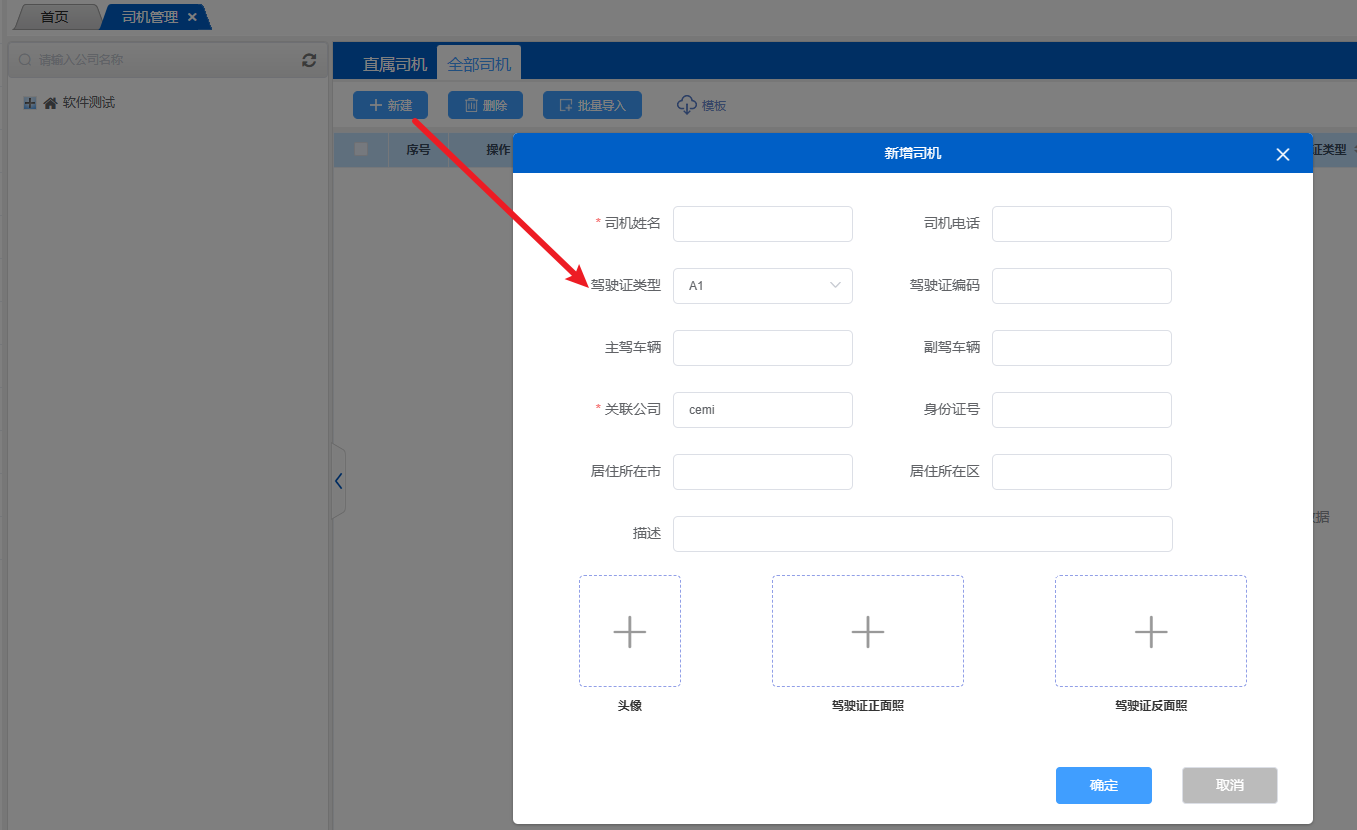Close the 司机管理 tab with X
Screen dimensions: 1357x830
click(193, 17)
